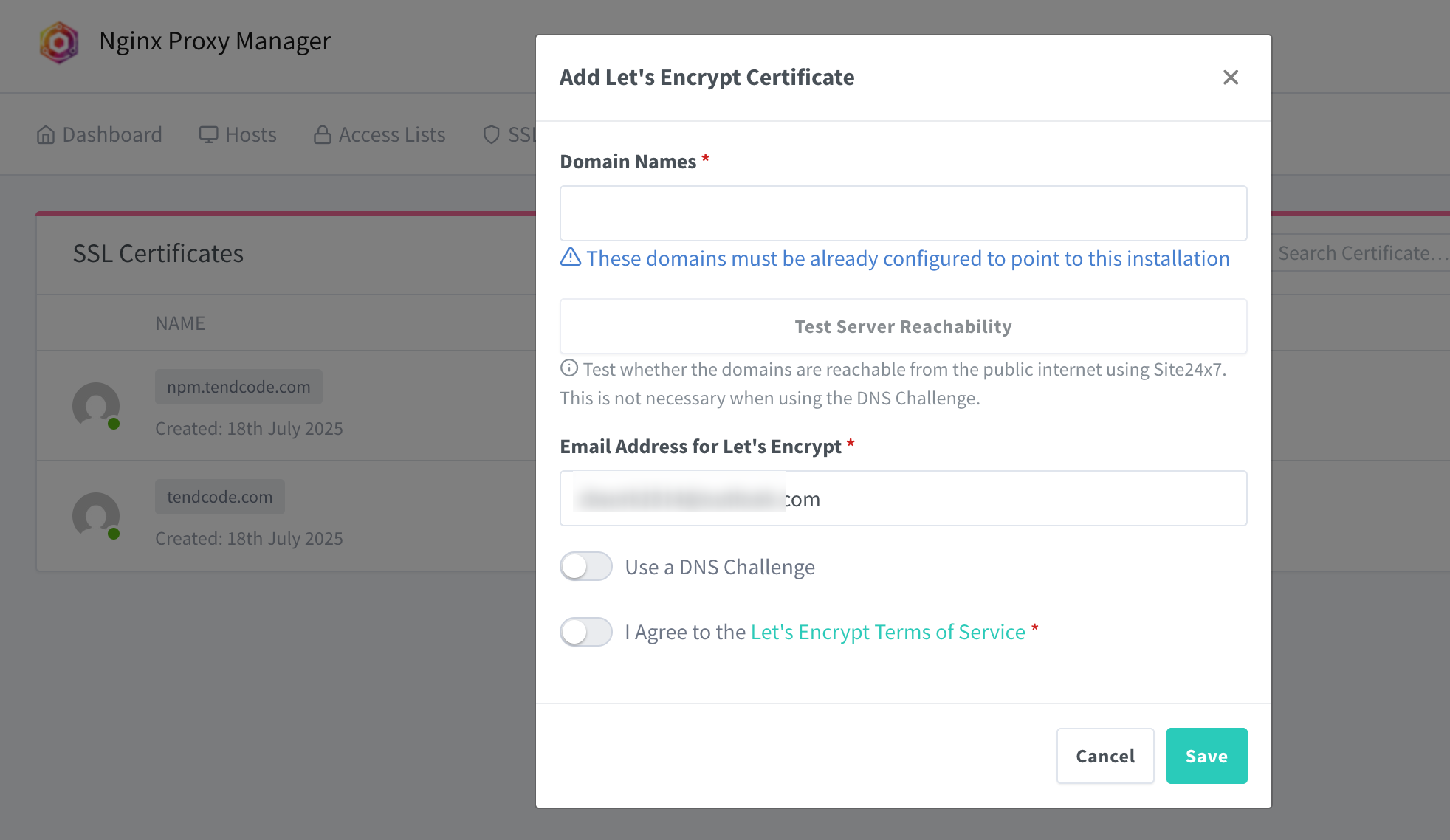Click the tendcode.com certificate tag
1450x840 pixels.
coord(219,497)
